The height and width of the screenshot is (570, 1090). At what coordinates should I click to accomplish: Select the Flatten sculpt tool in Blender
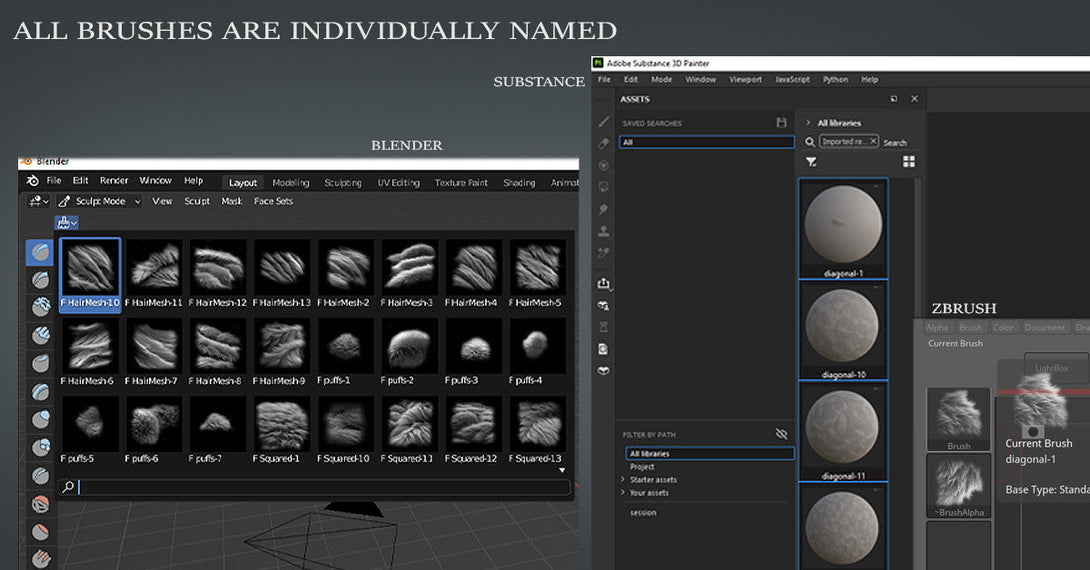(x=40, y=531)
